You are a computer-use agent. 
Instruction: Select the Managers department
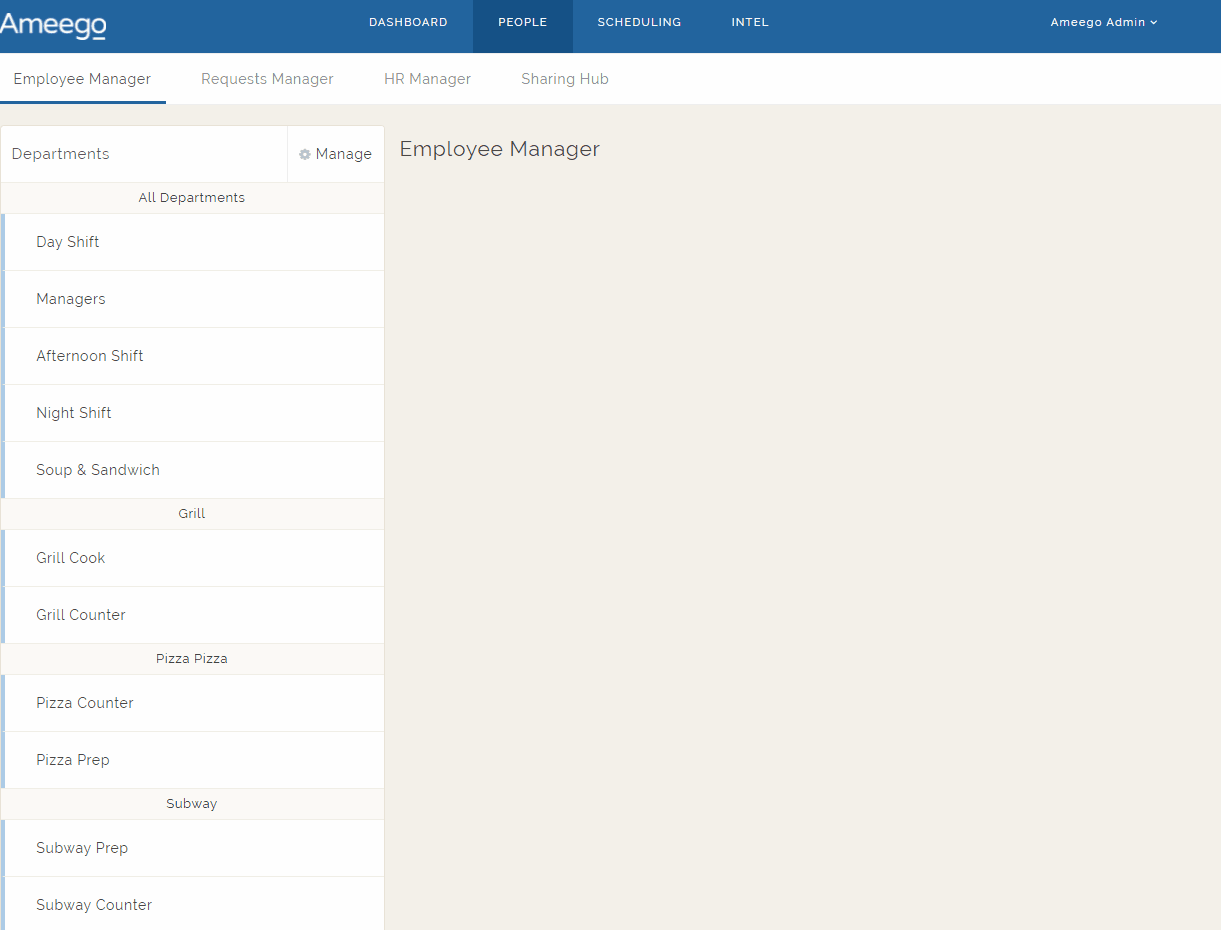71,299
